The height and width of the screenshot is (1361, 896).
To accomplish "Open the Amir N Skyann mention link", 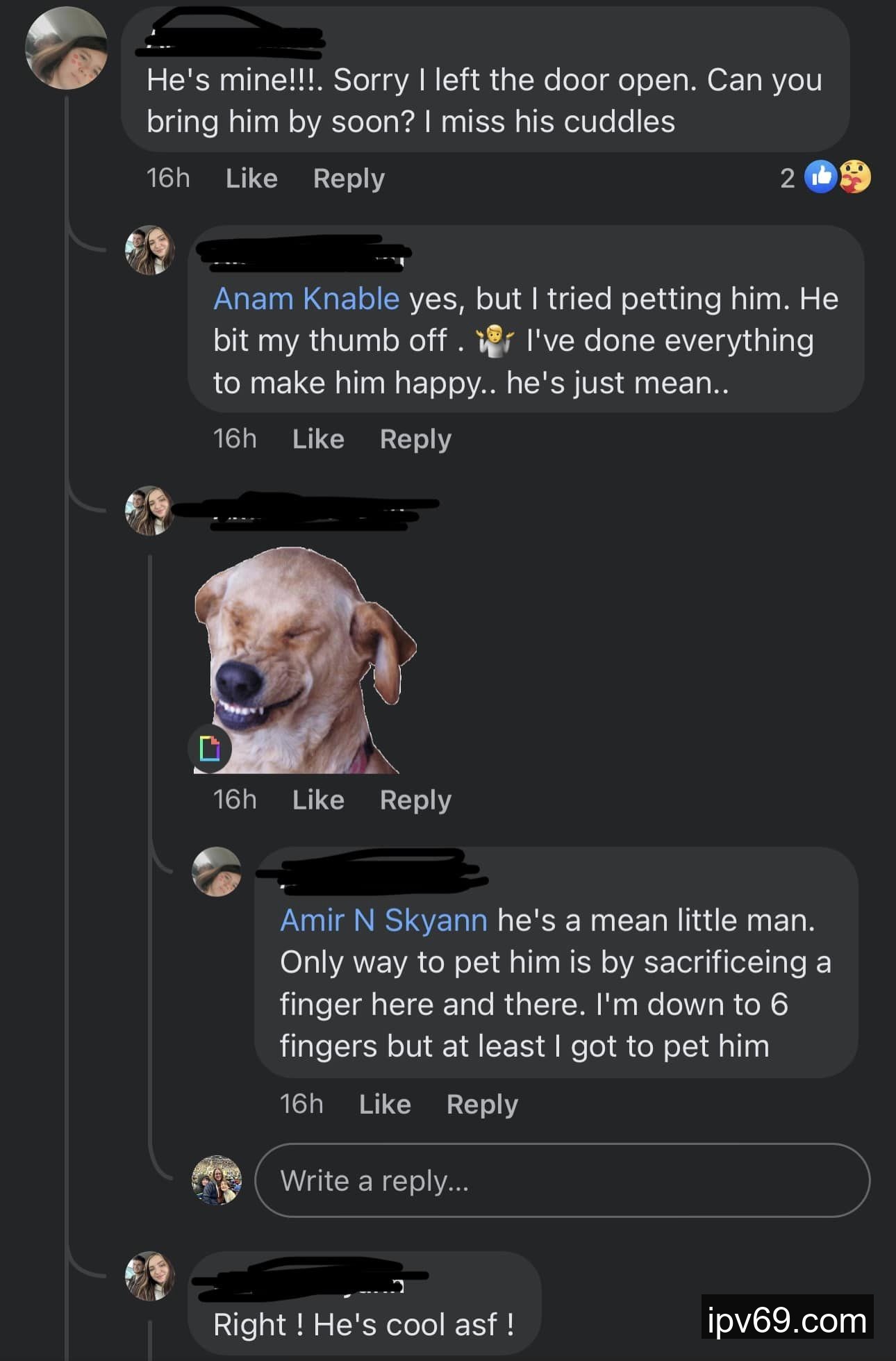I will pos(383,921).
